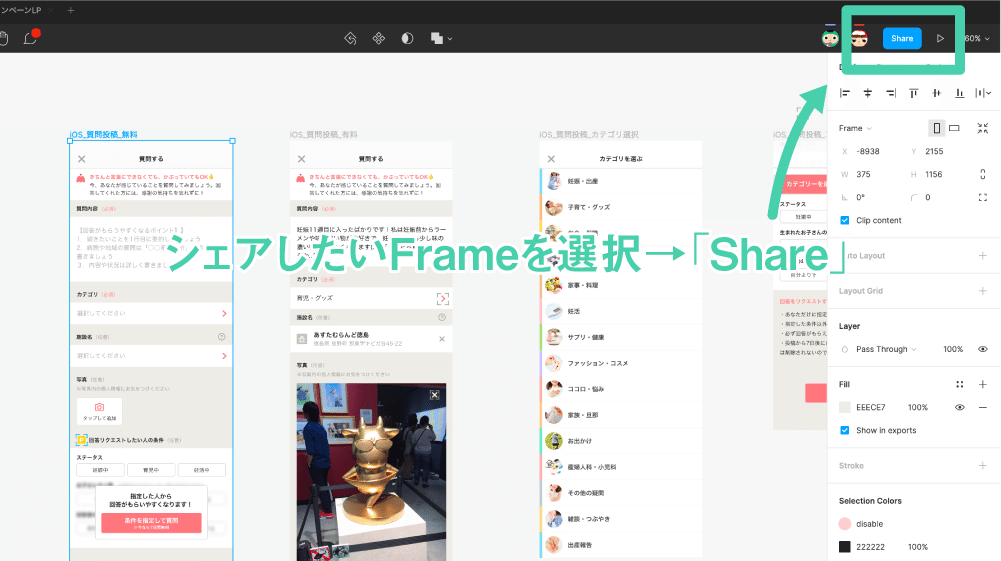Image resolution: width=1001 pixels, height=561 pixels.
Task: Click the 222222 black color swatch
Action: click(845, 547)
